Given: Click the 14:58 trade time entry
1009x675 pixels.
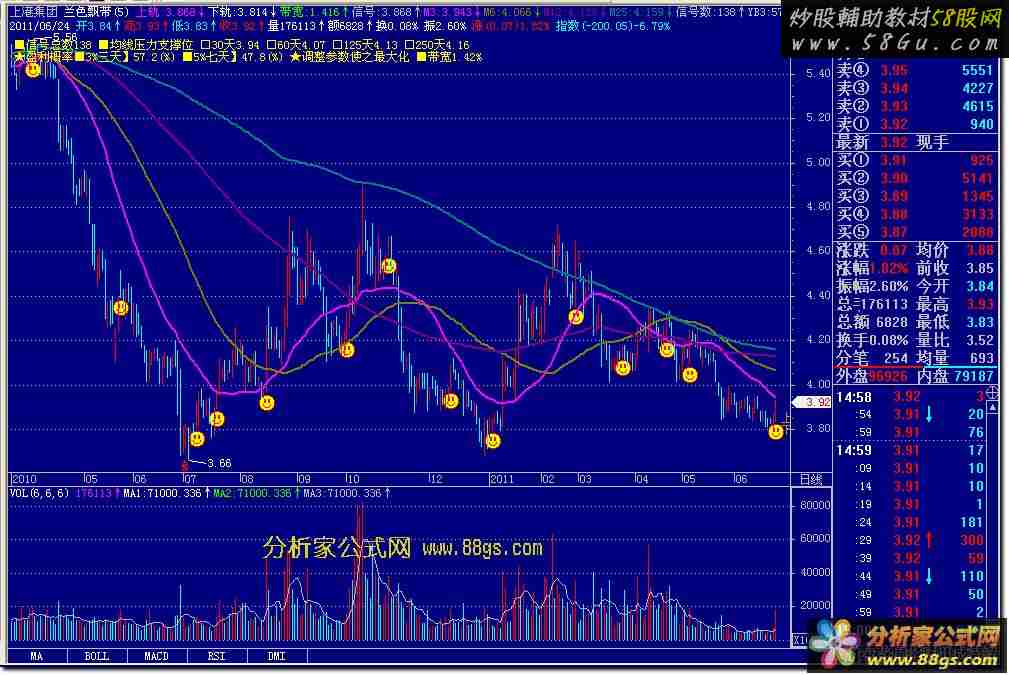Looking at the screenshot, I should [853, 397].
